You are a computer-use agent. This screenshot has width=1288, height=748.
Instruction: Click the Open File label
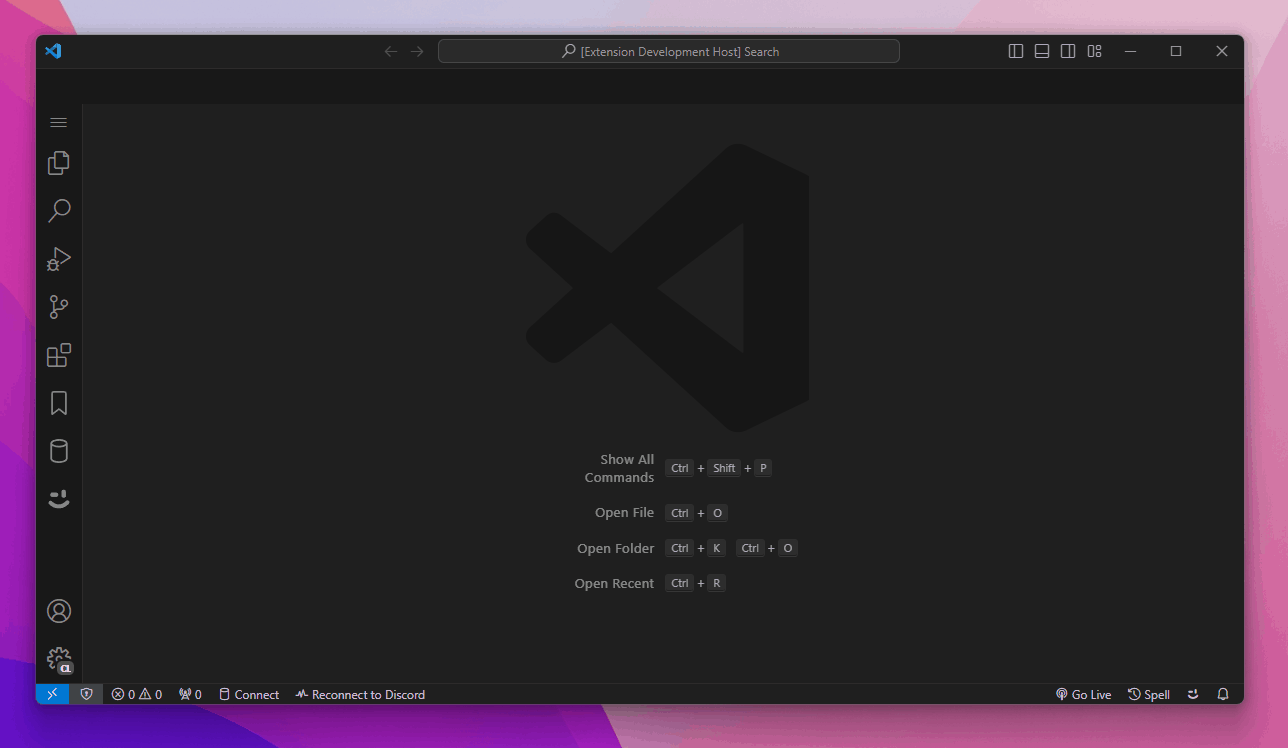[x=625, y=513]
